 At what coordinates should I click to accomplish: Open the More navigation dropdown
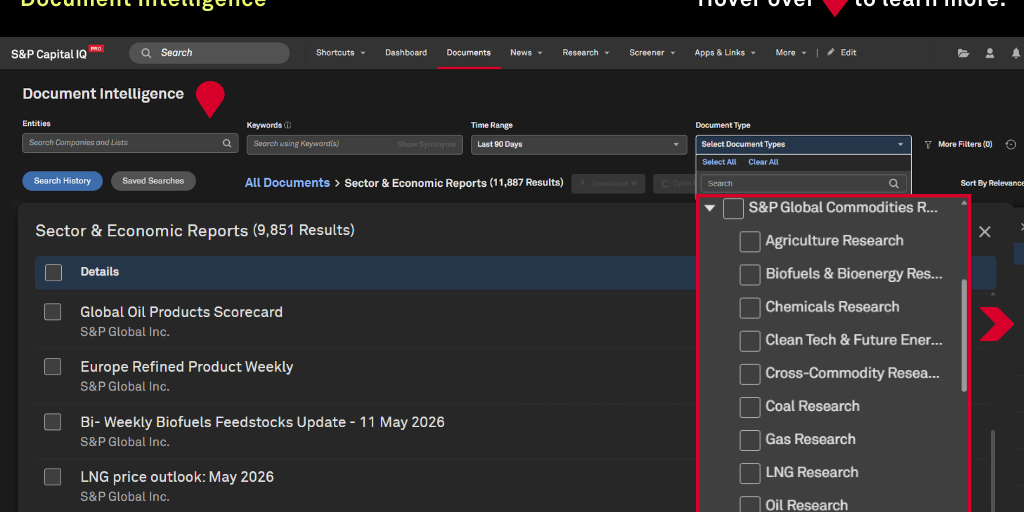coord(791,53)
